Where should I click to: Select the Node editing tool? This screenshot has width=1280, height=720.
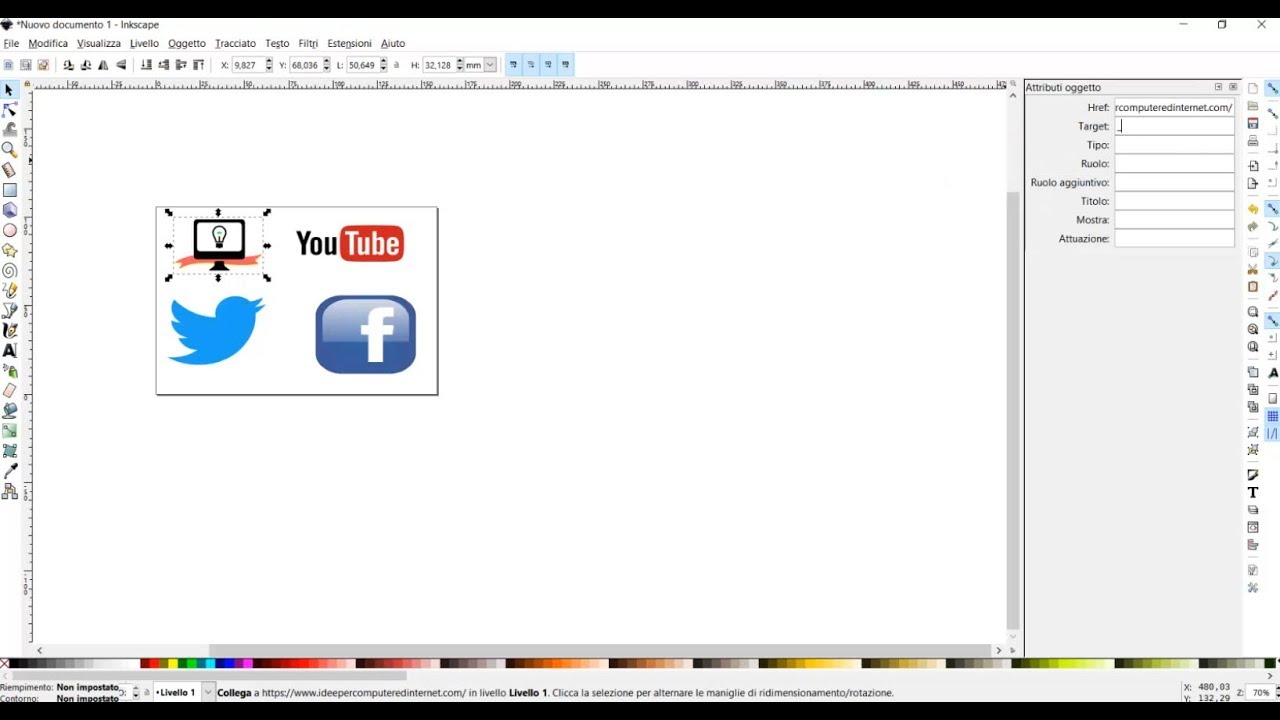click(9, 110)
